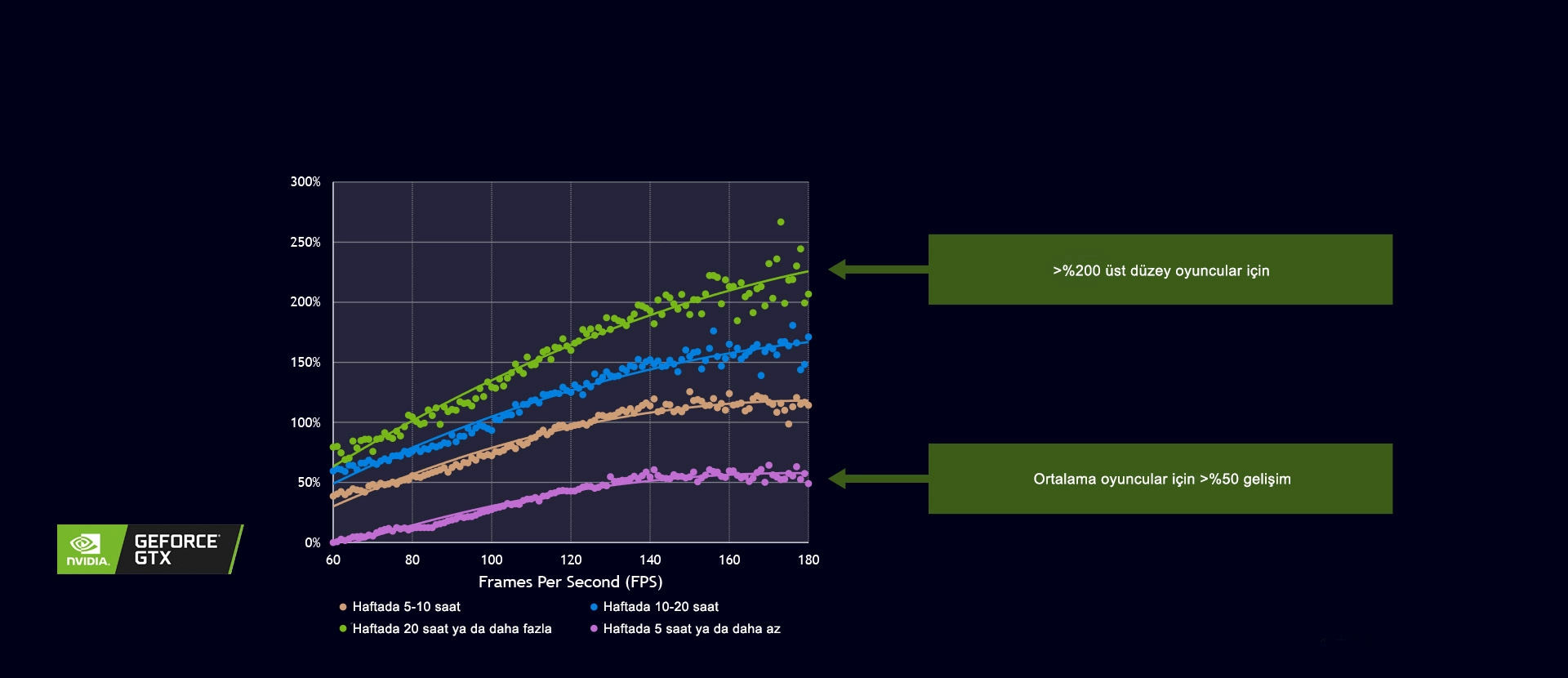The width and height of the screenshot is (1568, 678).
Task: Click the '>%200 üst düzey oyuncular için' box
Action: click(1160, 270)
